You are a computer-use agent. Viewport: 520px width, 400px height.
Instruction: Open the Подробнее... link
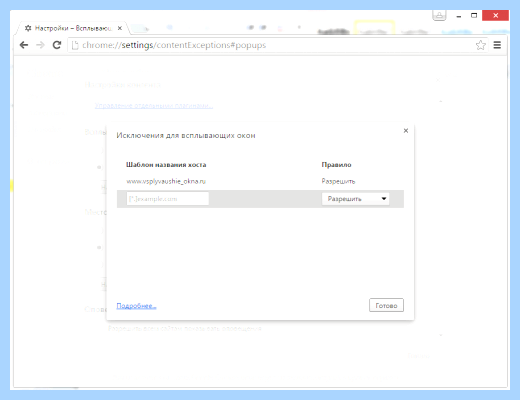(136, 306)
